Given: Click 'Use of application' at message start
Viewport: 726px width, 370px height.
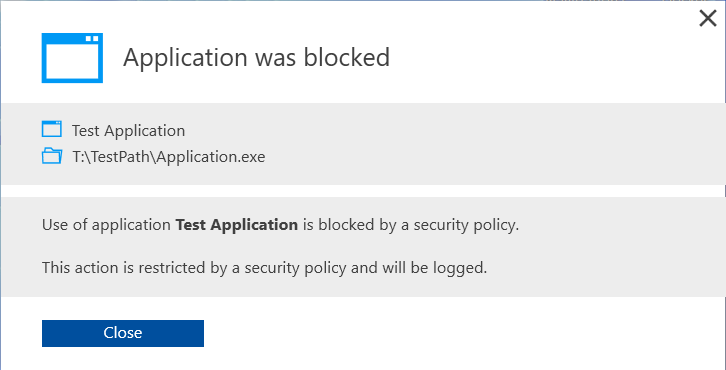Looking at the screenshot, I should (106, 225).
